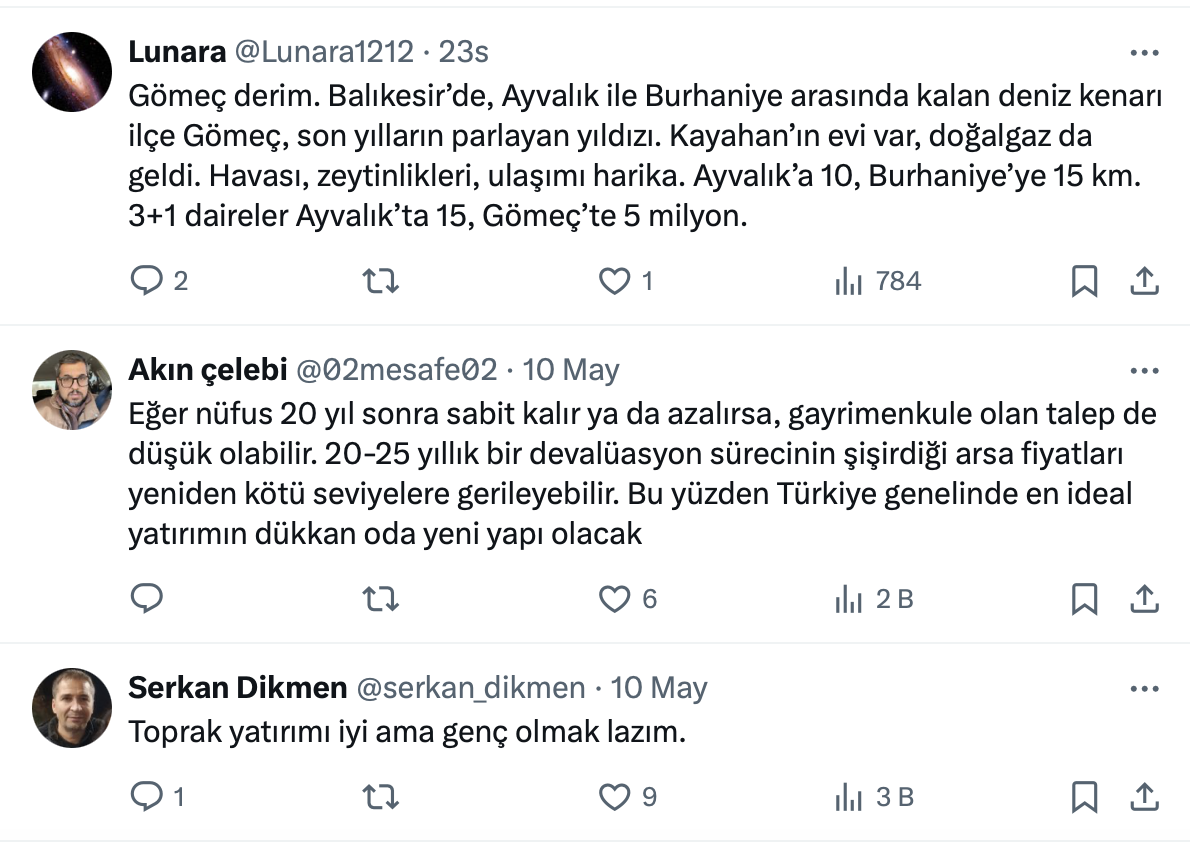
Task: Retweet Akın çelebi's post
Action: pos(380,599)
